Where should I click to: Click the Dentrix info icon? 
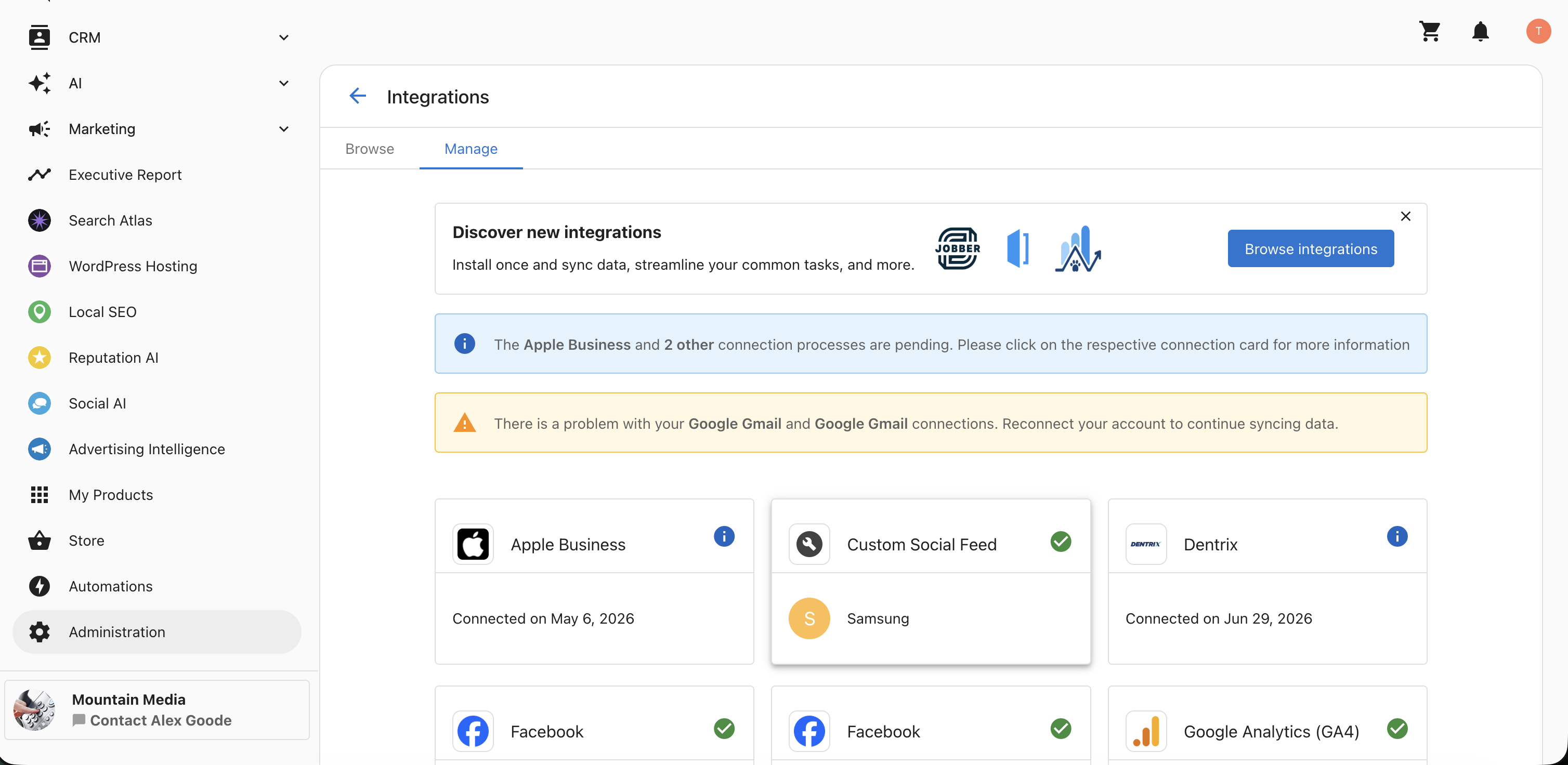click(1397, 536)
